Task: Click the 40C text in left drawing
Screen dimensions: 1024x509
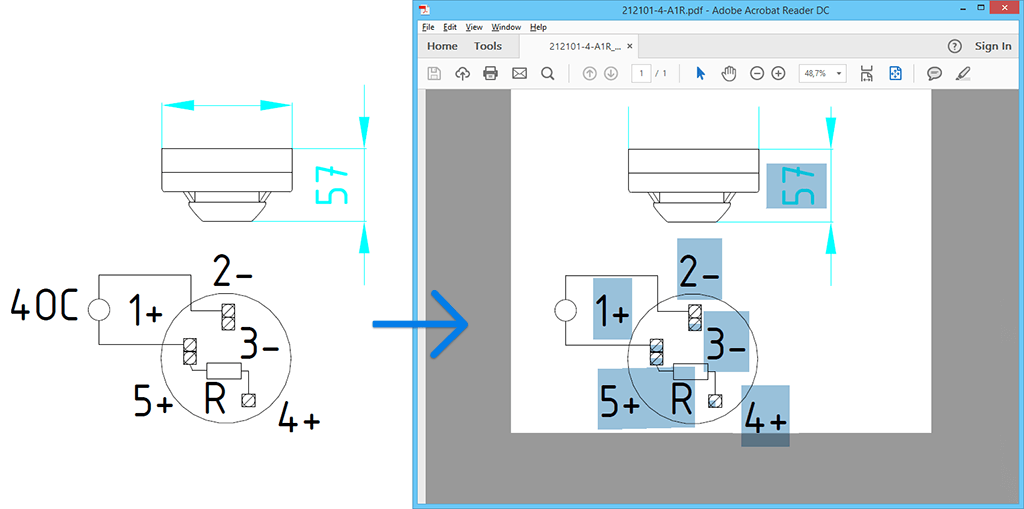Action: (45, 307)
